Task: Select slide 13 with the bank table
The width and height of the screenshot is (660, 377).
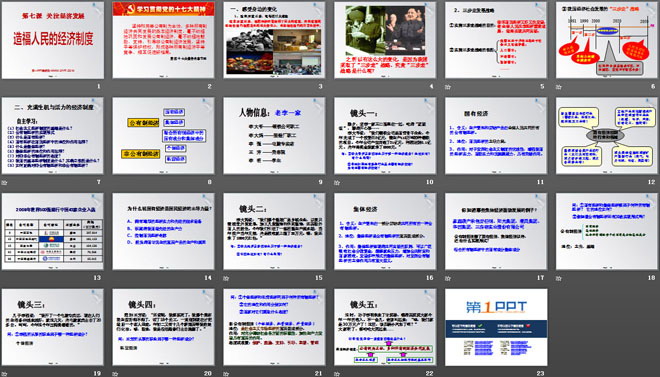Action: tap(53, 231)
